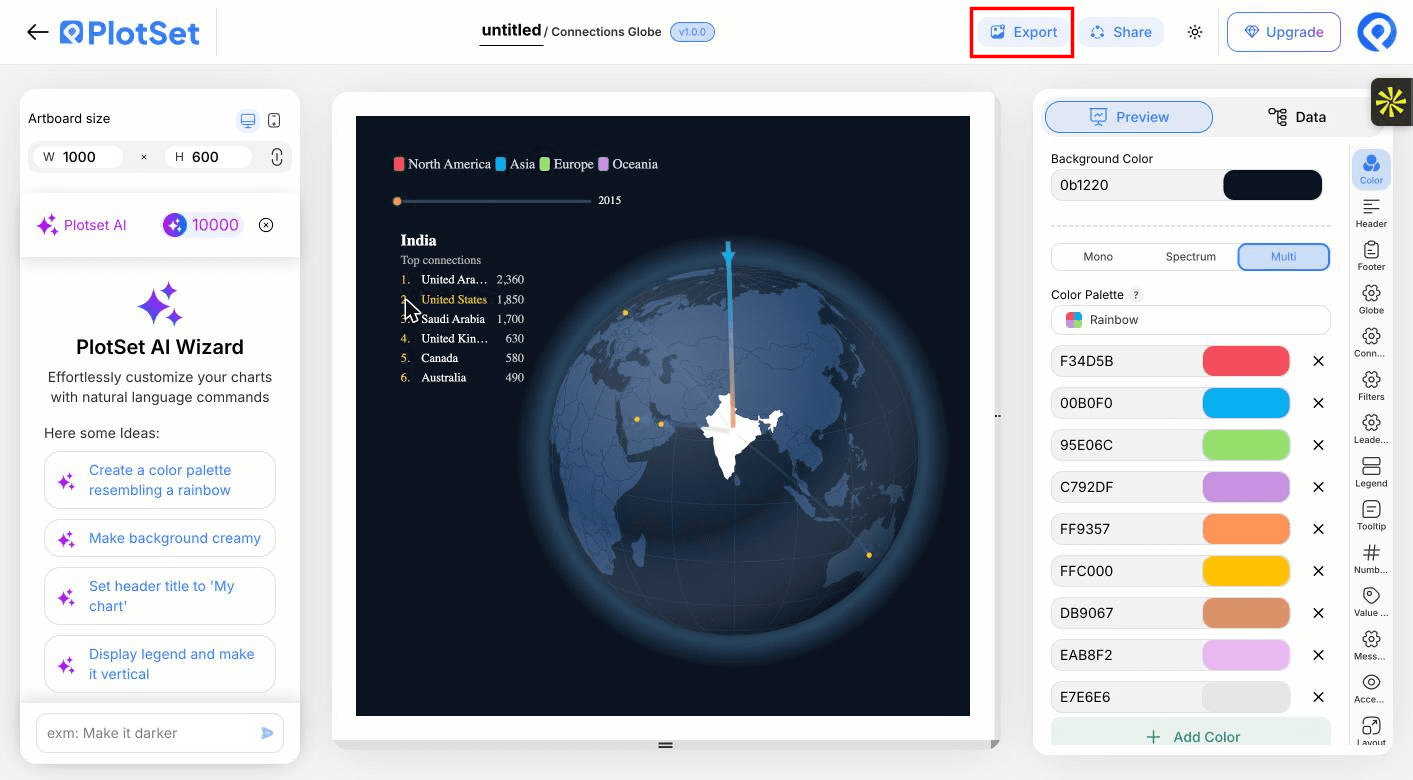Open the Globe settings in the sidebar

(1371, 298)
